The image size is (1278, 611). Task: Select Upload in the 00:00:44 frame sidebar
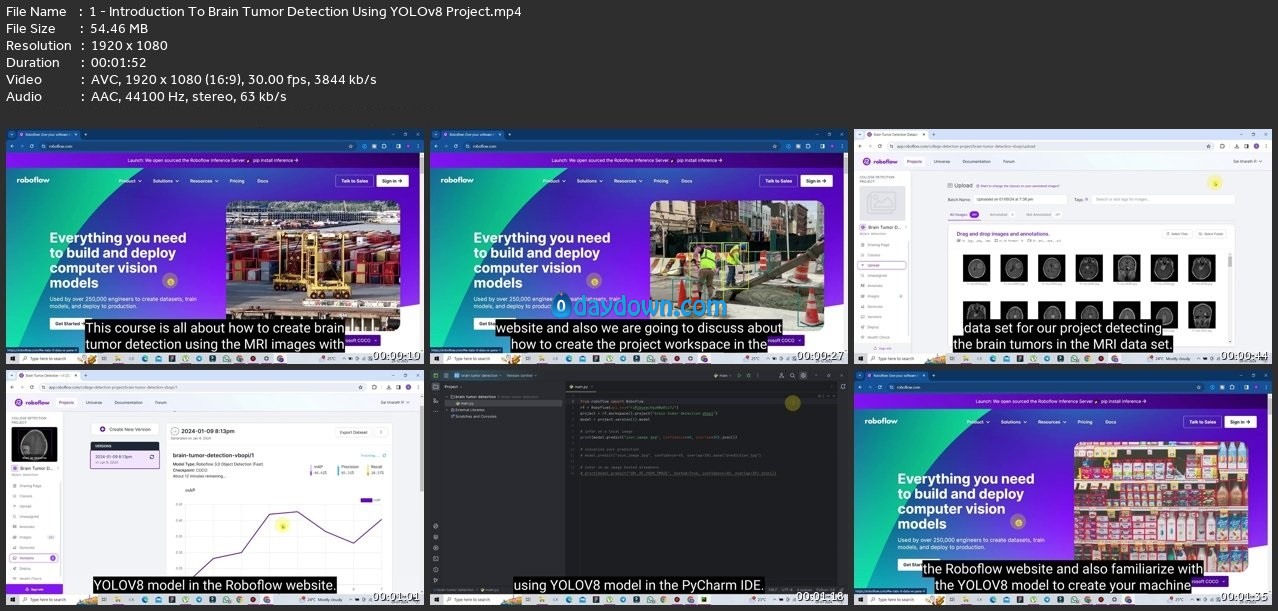[x=882, y=265]
